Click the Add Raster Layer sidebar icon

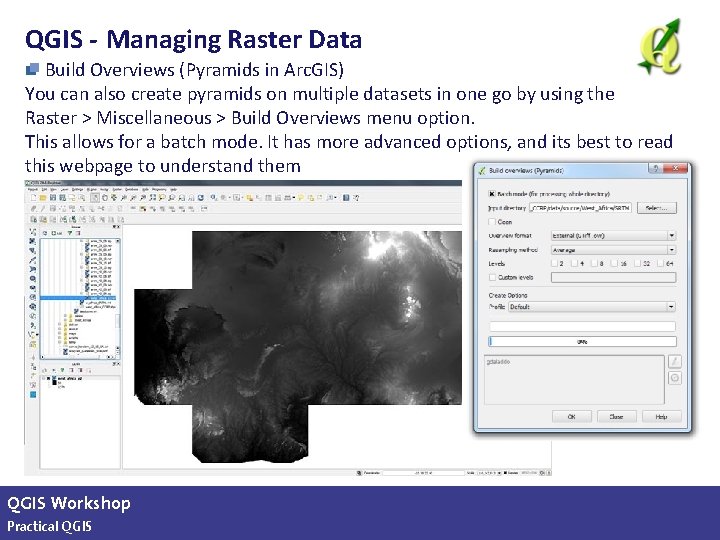pyautogui.click(x=33, y=241)
